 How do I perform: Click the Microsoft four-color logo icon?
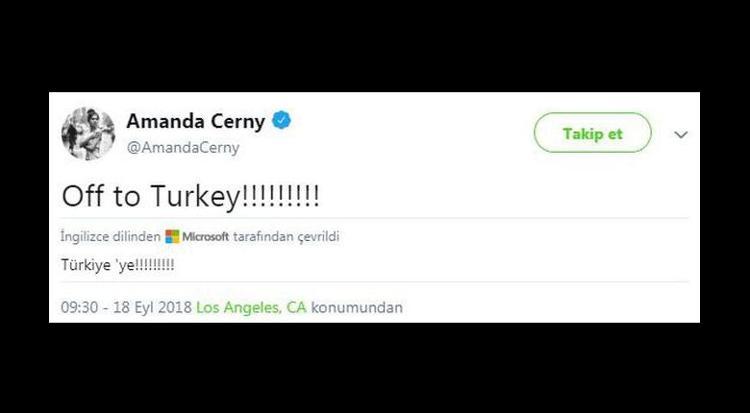click(x=172, y=236)
